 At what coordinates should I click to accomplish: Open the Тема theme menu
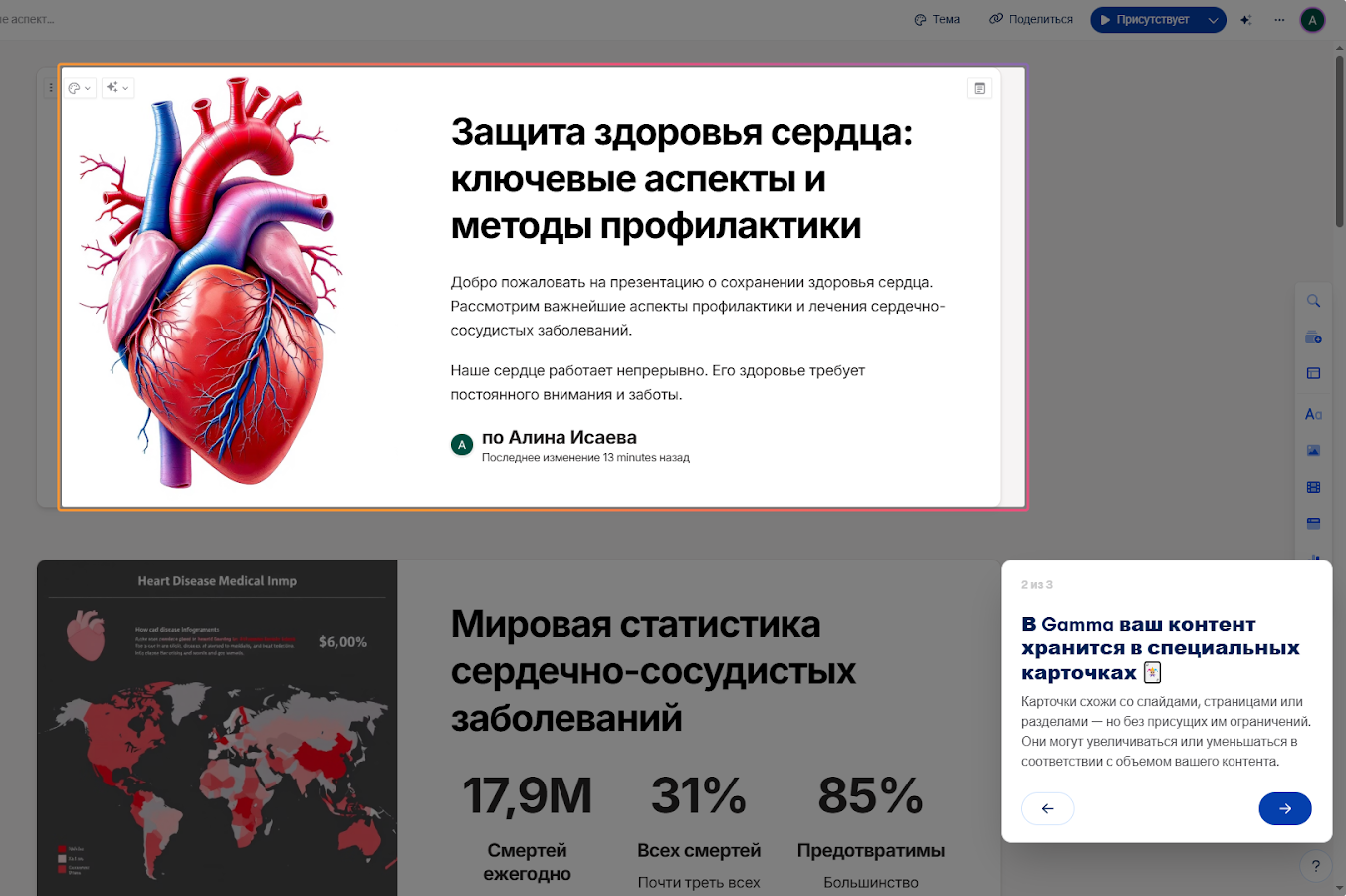[x=936, y=19]
